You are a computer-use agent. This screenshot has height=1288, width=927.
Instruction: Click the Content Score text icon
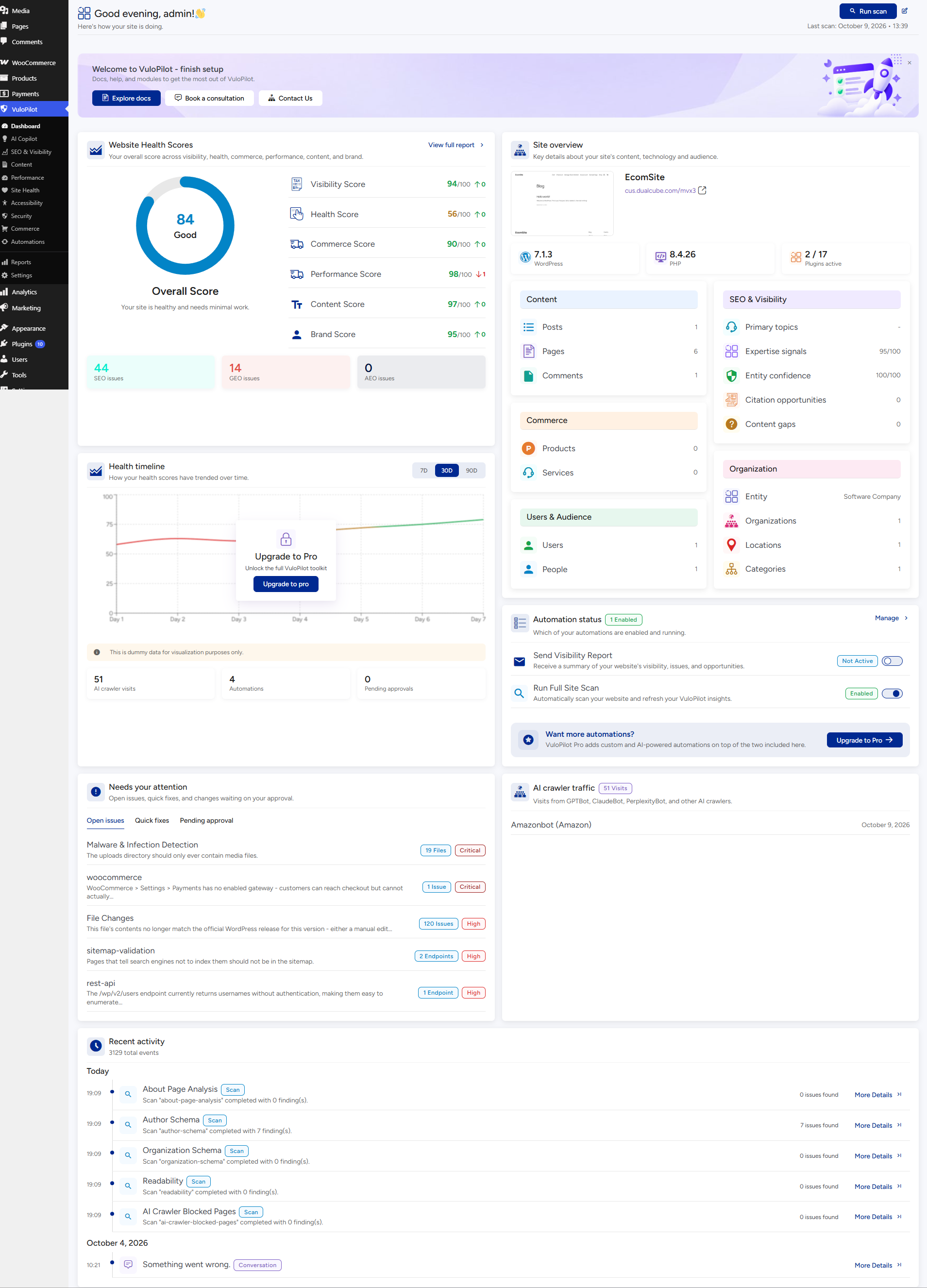296,305
